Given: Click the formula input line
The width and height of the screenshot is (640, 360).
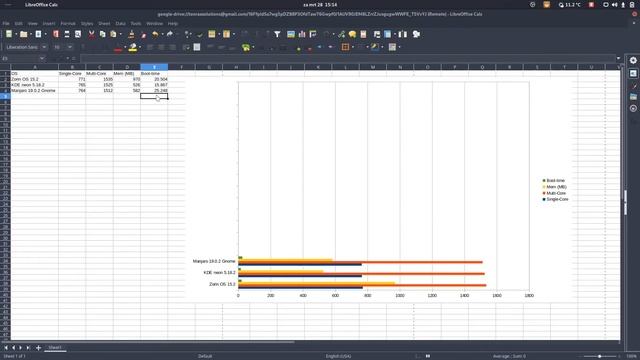Looking at the screenshot, I should pyautogui.click(x=347, y=58).
